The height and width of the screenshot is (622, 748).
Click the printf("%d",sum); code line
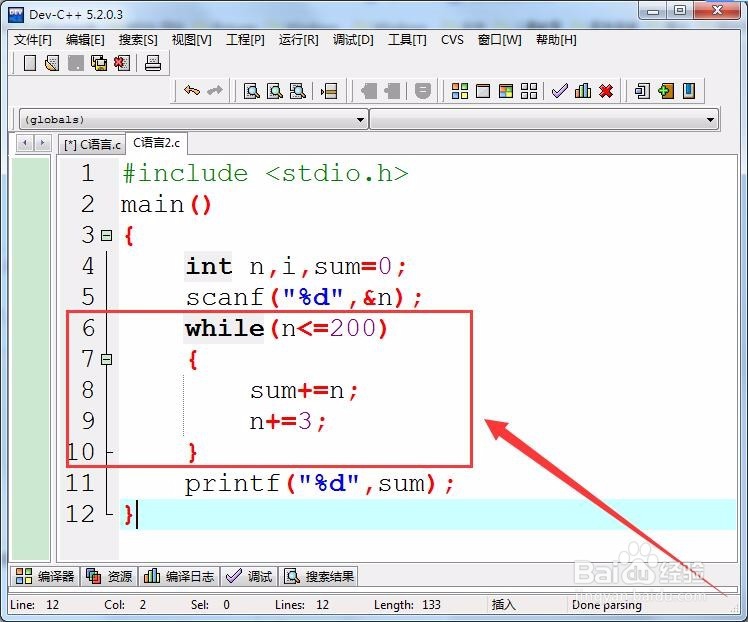pos(319,483)
